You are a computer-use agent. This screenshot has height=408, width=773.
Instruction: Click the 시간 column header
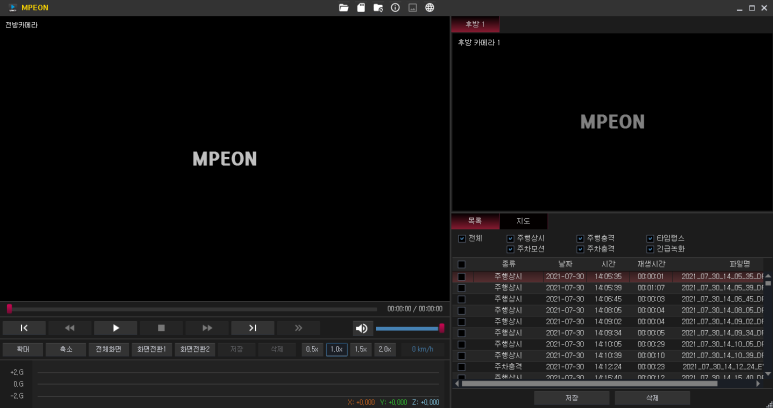(608, 265)
